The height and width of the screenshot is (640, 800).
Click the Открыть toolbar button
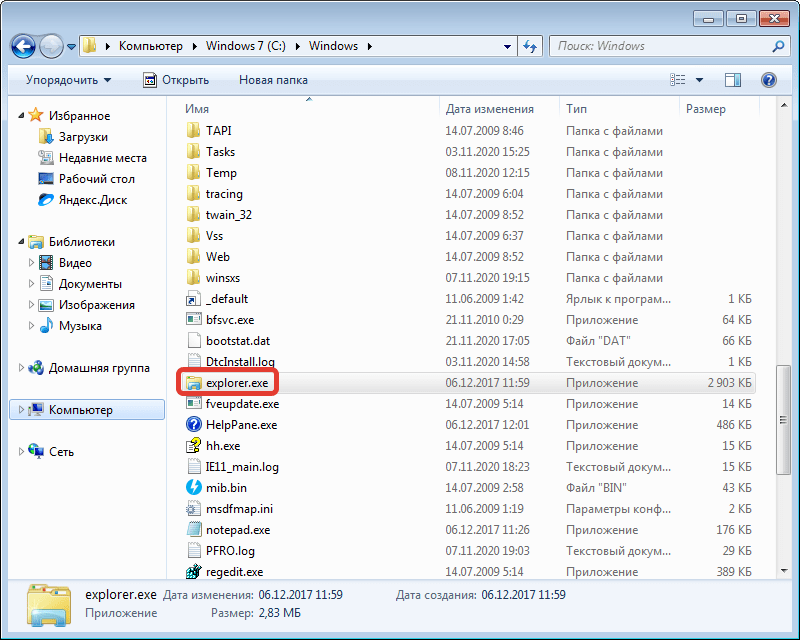[x=176, y=80]
